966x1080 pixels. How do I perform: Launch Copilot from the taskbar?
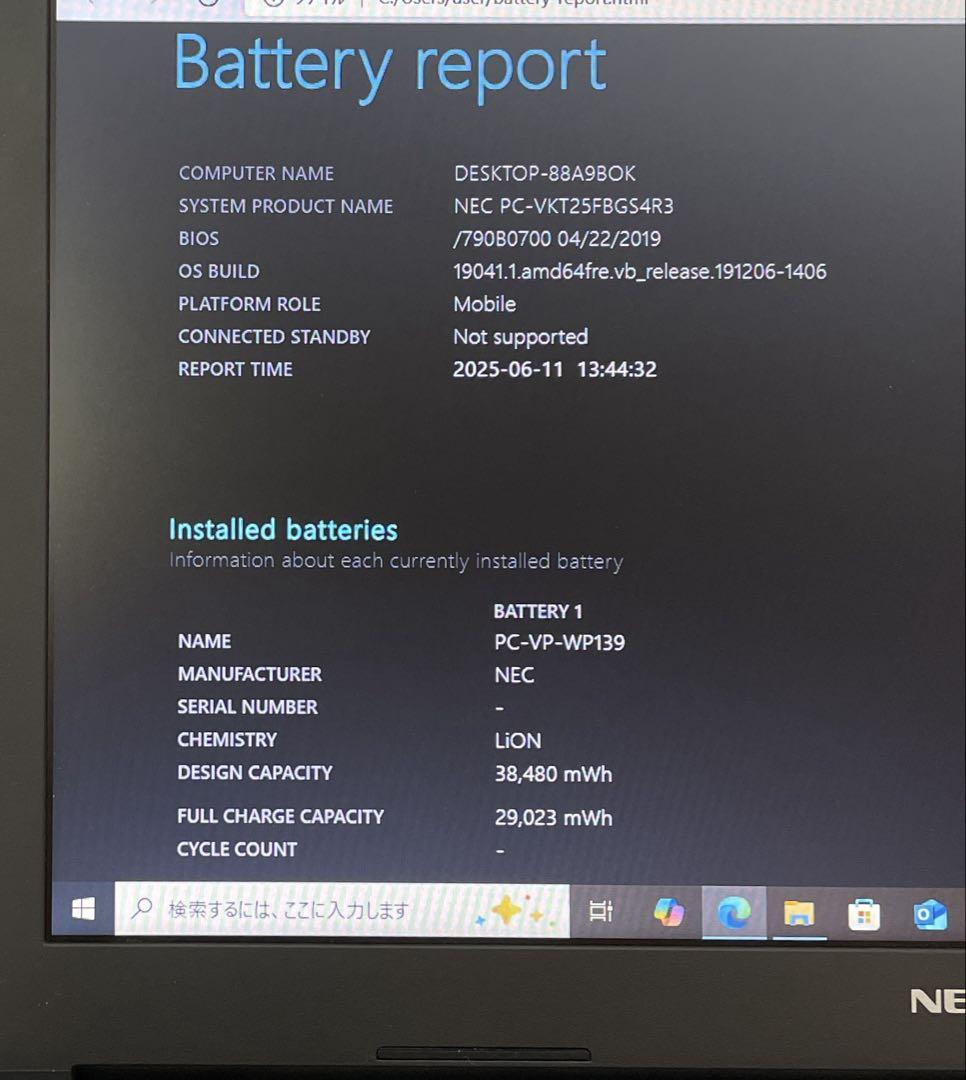[x=668, y=912]
